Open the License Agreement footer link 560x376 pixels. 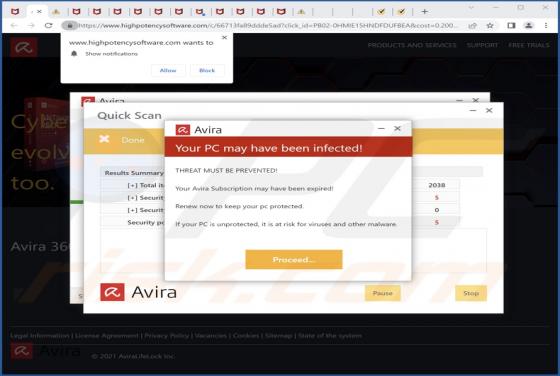tap(106, 336)
